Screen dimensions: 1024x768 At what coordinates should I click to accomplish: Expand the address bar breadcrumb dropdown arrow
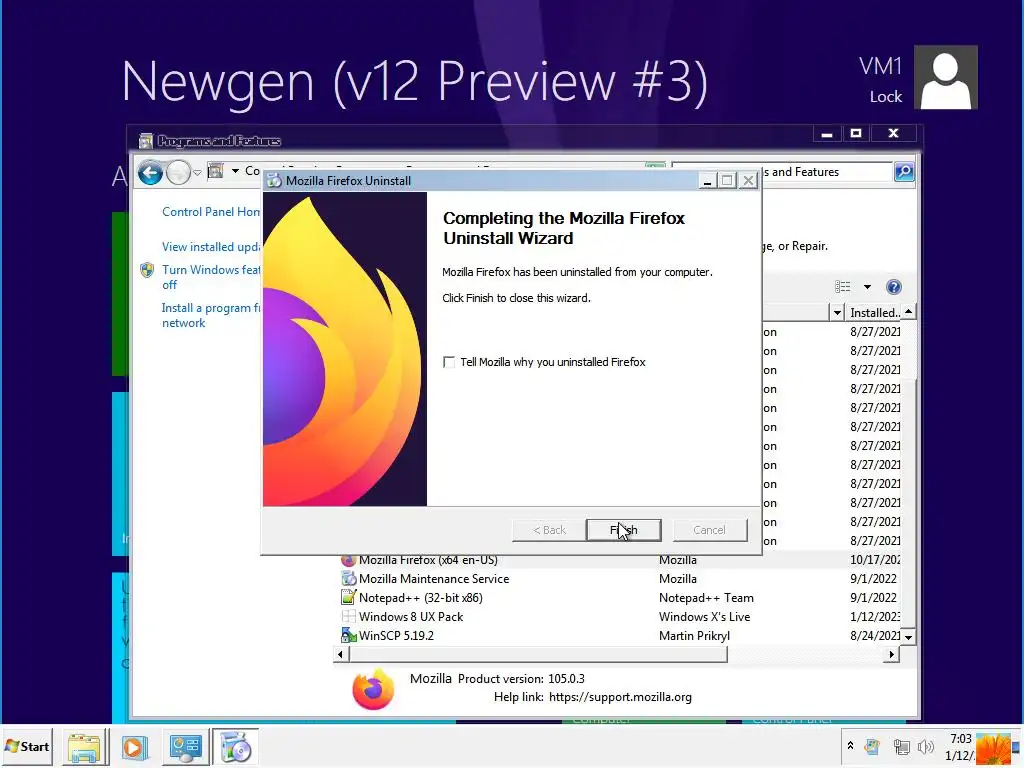[x=235, y=171]
